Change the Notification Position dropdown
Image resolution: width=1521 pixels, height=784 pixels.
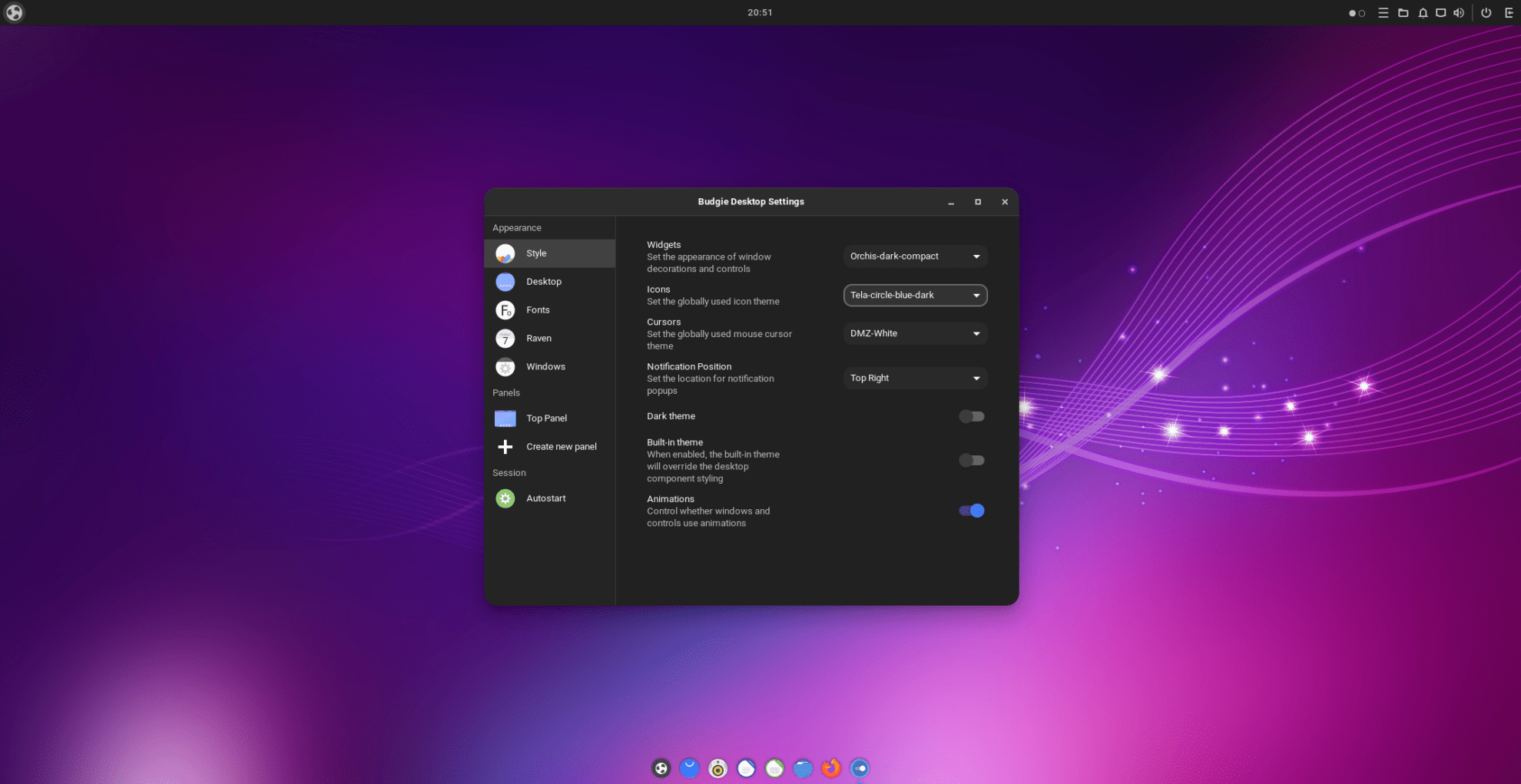915,378
